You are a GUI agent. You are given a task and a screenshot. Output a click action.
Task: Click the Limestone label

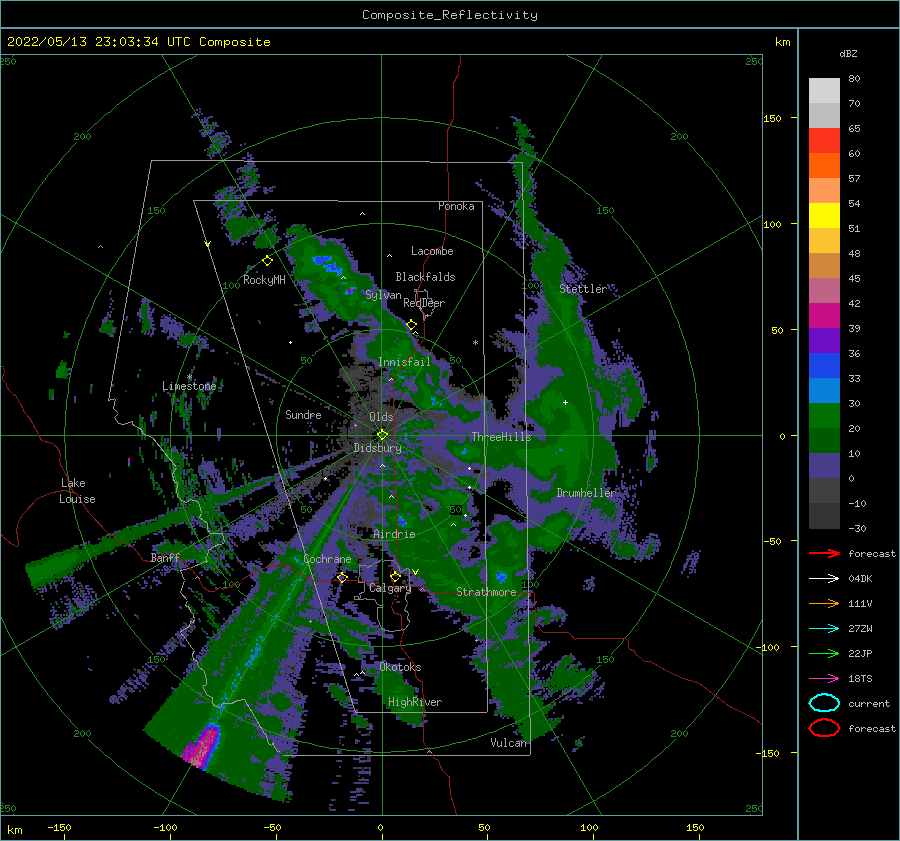coord(189,386)
